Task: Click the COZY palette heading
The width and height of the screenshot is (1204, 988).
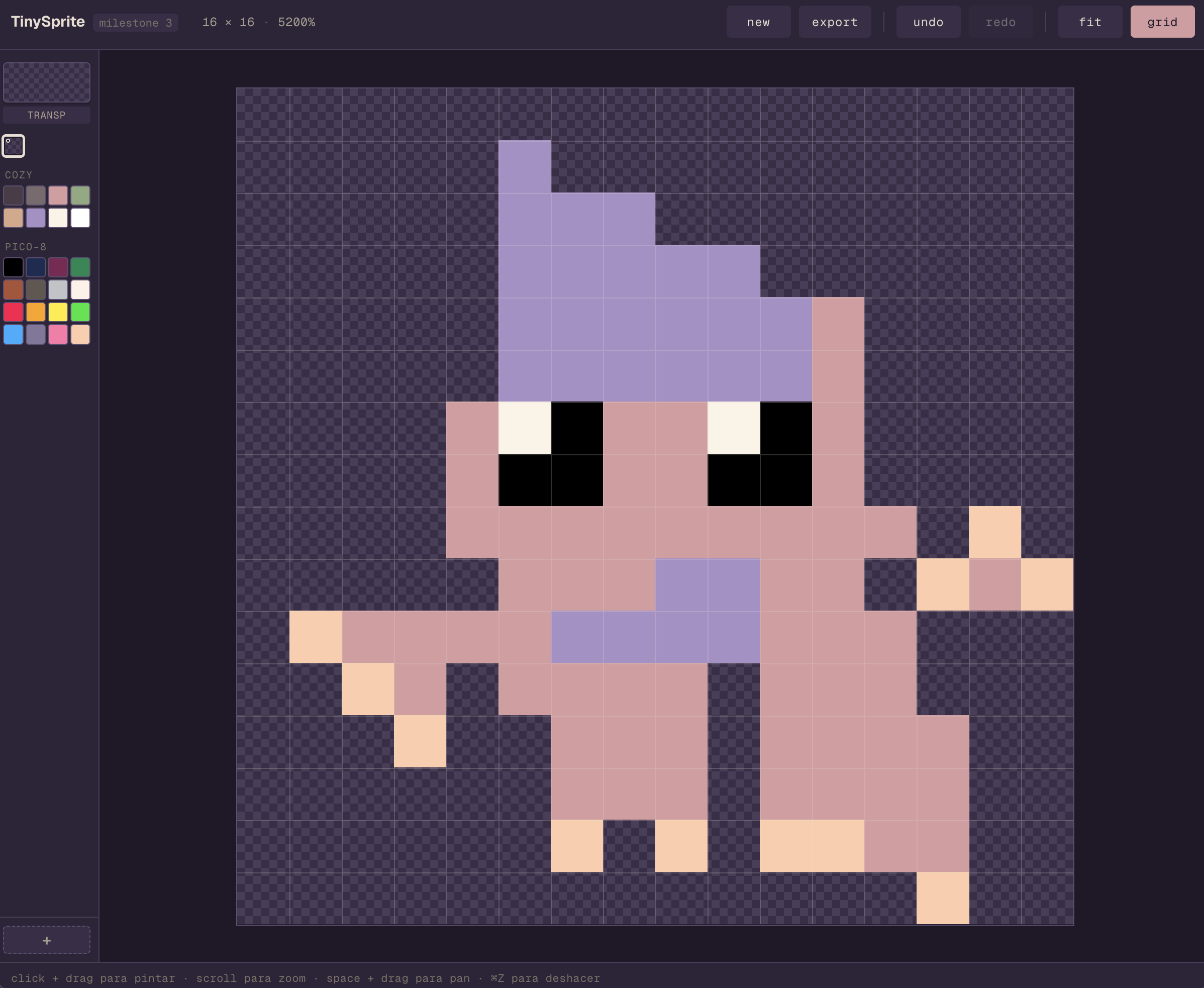Action: tap(19, 175)
